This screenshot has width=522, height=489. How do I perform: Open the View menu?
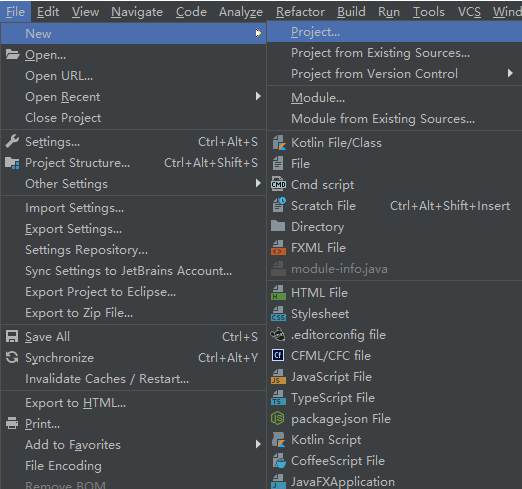(x=85, y=12)
